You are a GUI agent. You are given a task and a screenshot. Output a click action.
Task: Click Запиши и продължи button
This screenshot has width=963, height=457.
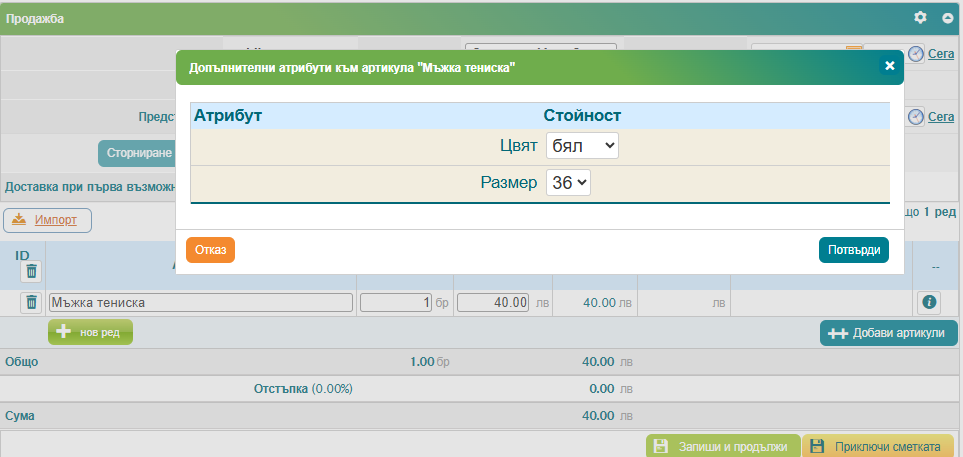click(723, 446)
